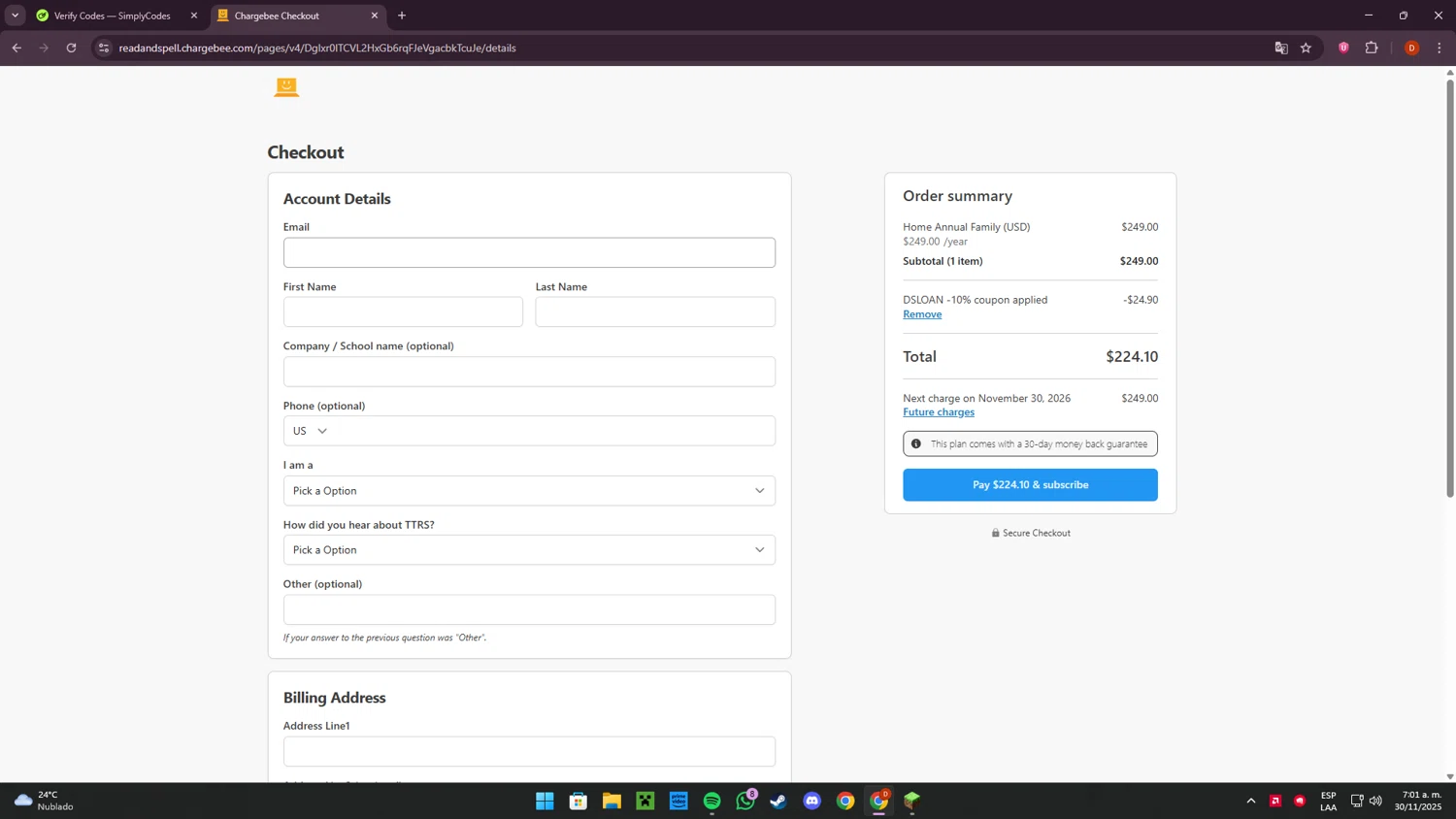Screen dimensions: 1456x819
Task: Open 'How did you hear about TTRS?' dropdown
Action: coord(529,549)
